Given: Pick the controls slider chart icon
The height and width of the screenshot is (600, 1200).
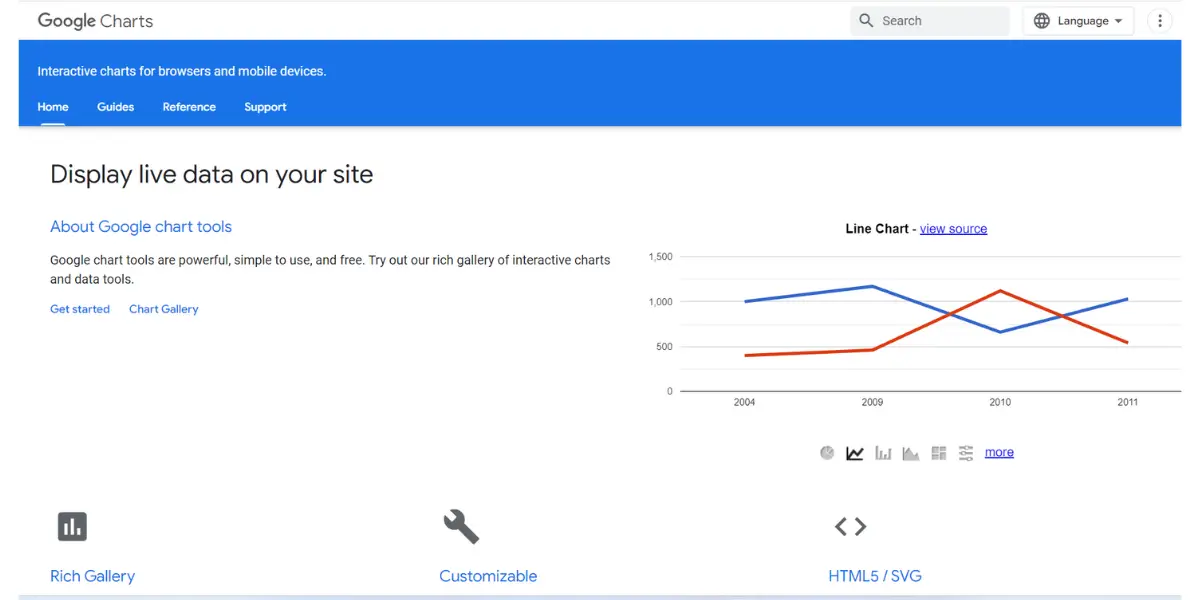Looking at the screenshot, I should [966, 453].
